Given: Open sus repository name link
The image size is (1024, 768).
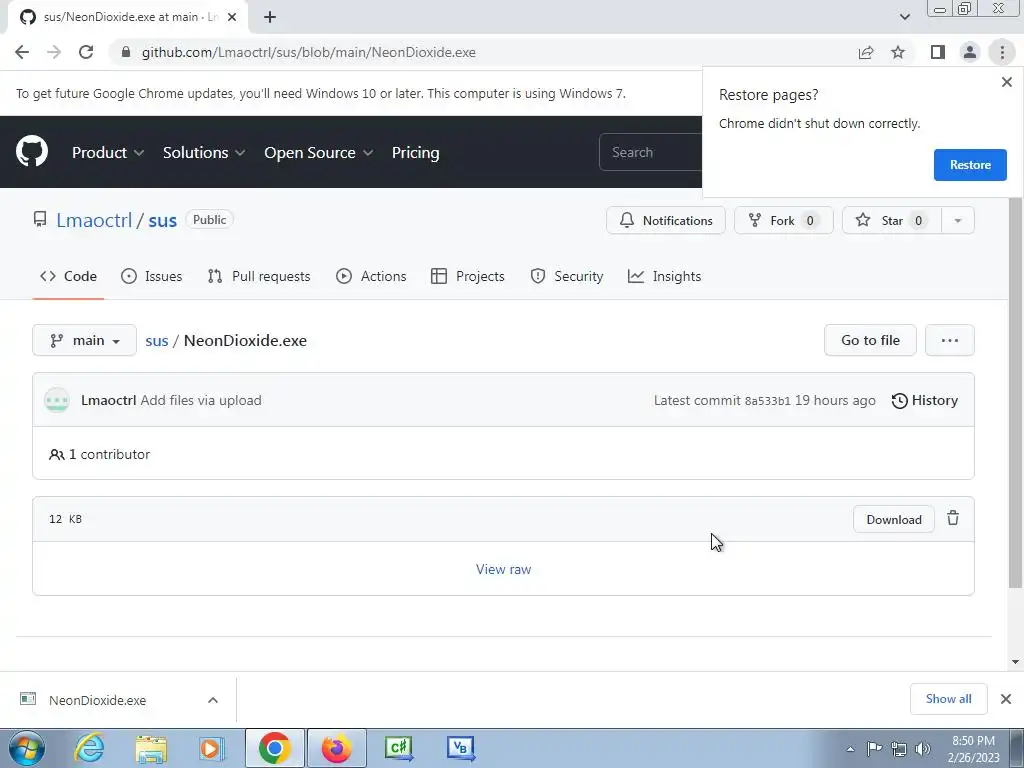Looking at the screenshot, I should coord(163,220).
